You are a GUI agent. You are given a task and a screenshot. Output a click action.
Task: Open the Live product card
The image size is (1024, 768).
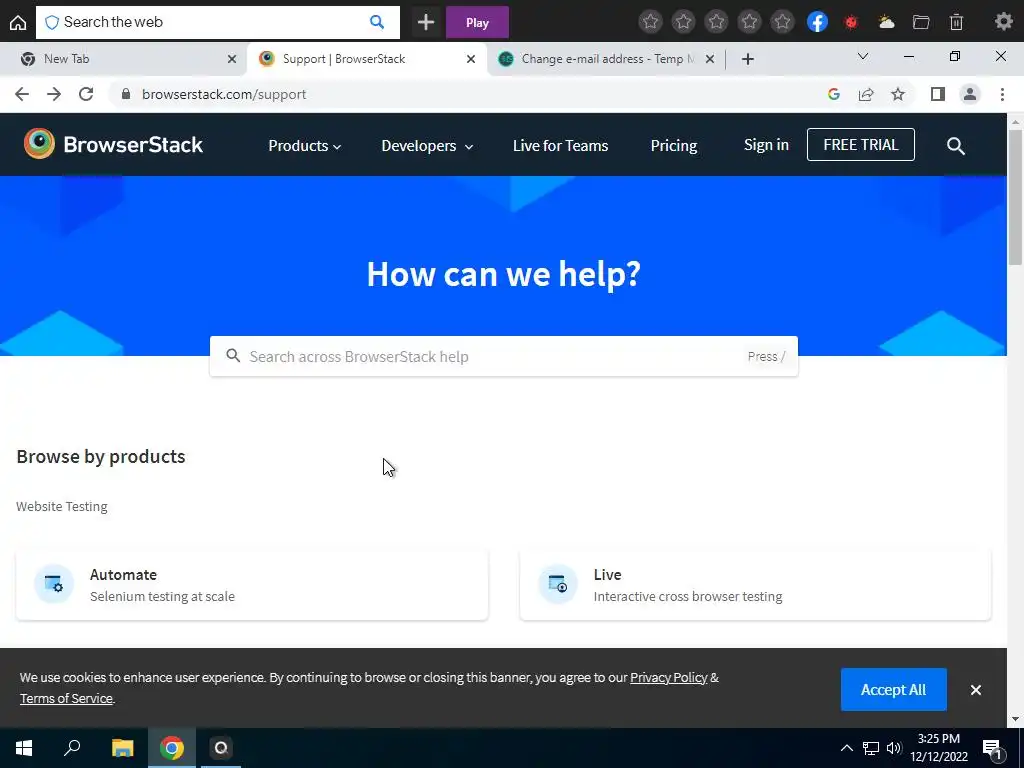(756, 585)
